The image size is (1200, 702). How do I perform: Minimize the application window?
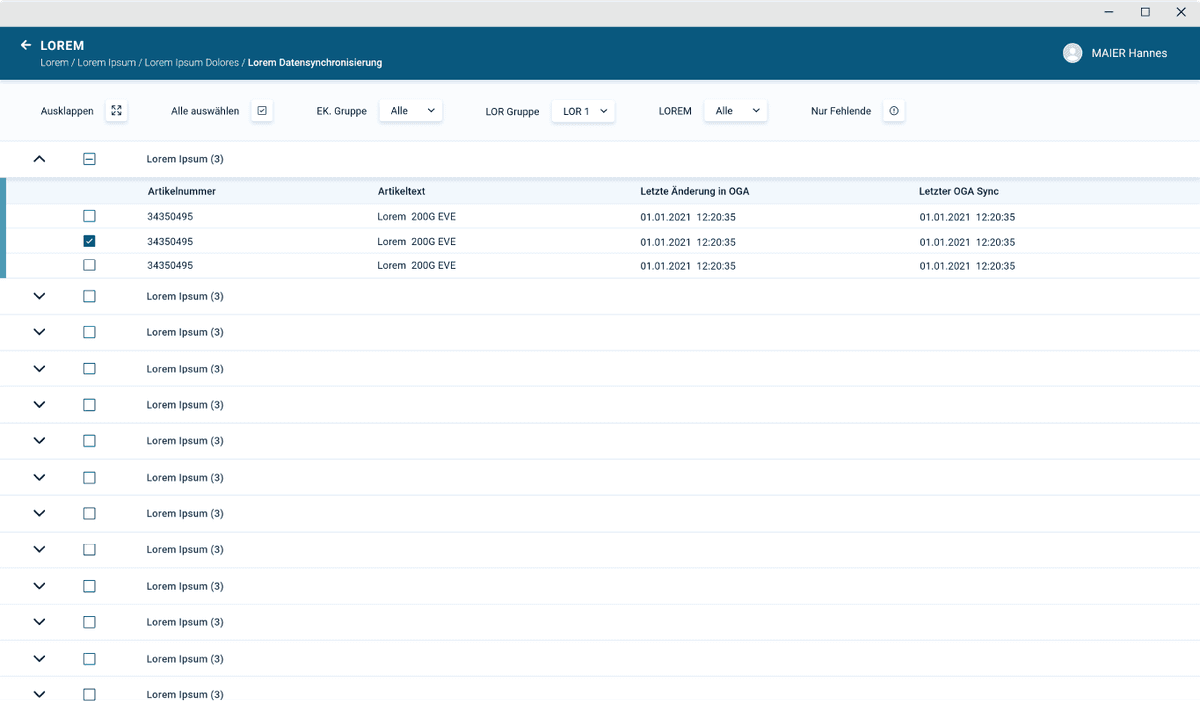coord(1109,12)
